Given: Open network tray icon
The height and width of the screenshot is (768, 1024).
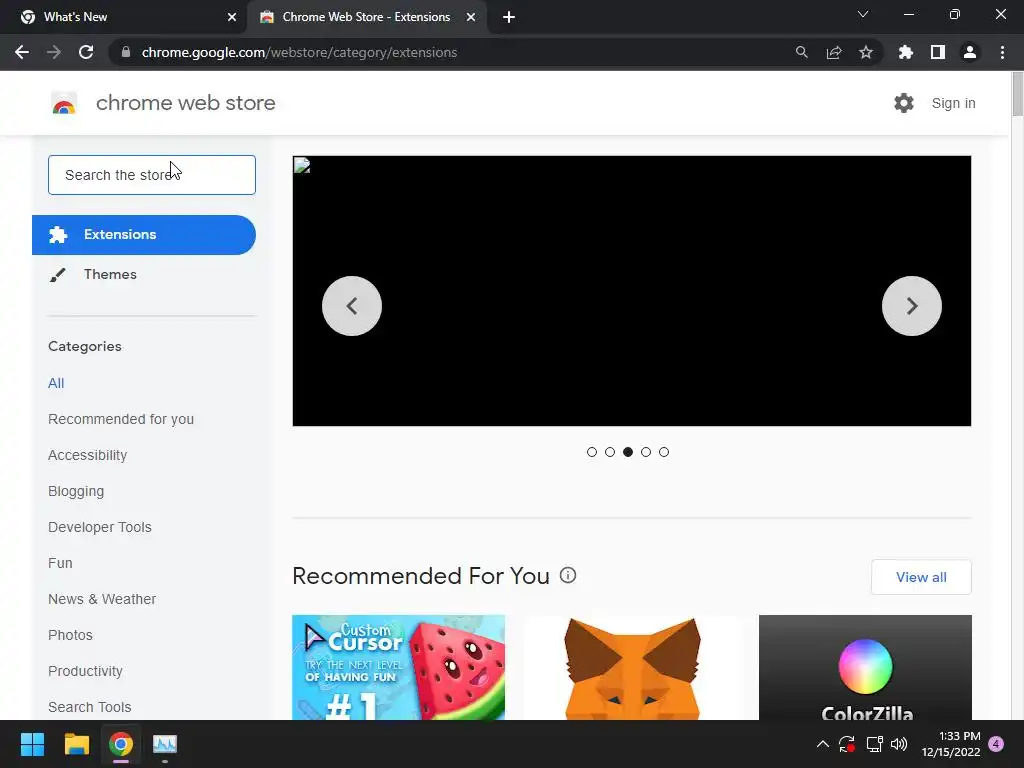Looking at the screenshot, I should coord(874,744).
